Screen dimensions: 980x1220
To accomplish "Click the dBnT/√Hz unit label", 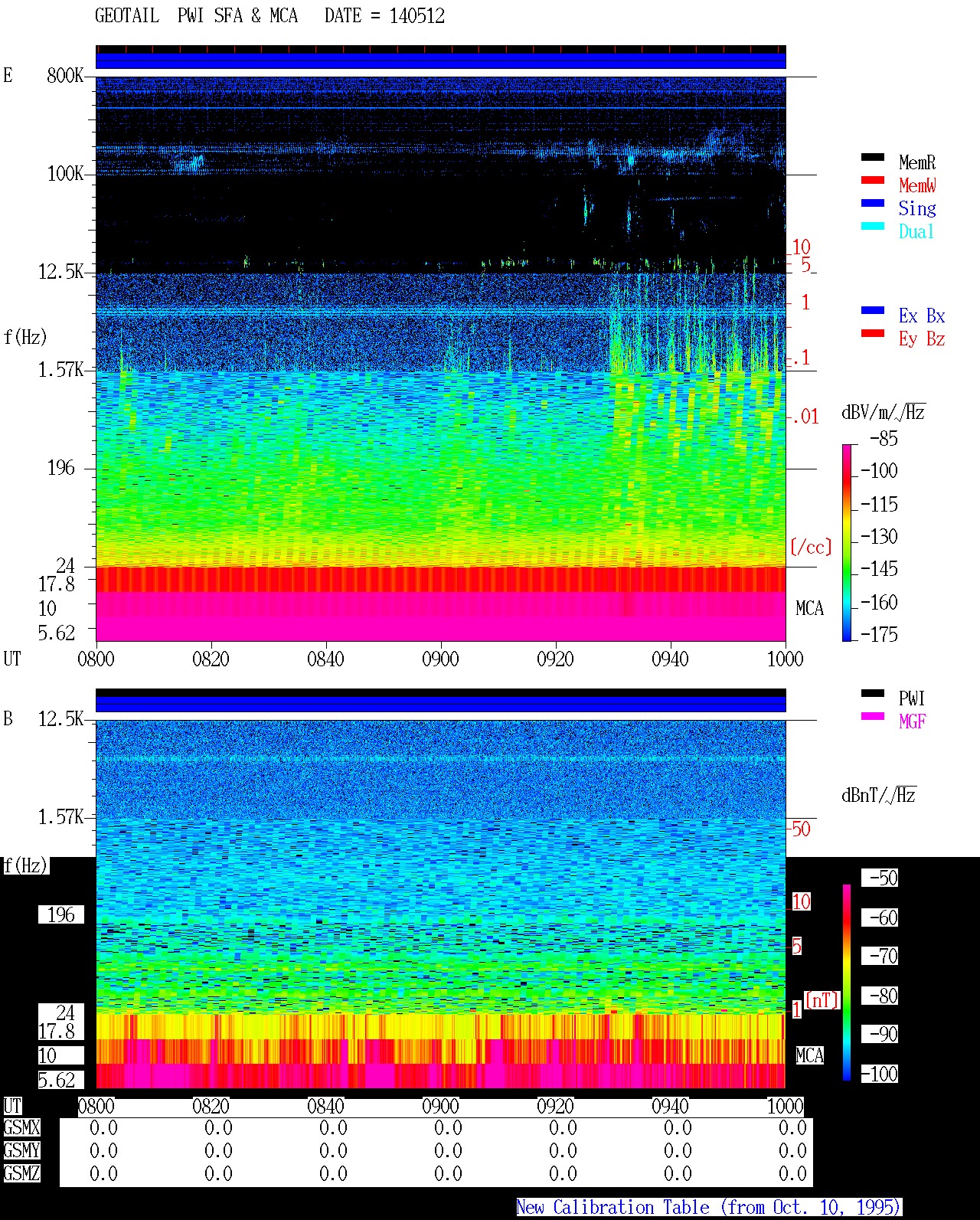I will pyautogui.click(x=879, y=795).
